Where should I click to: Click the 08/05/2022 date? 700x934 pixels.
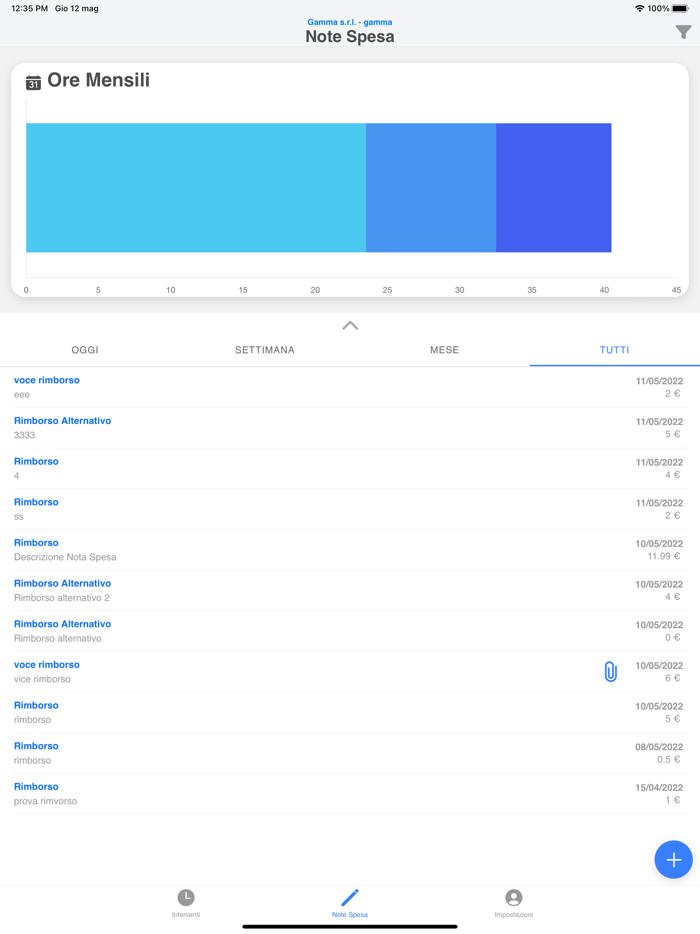click(x=659, y=746)
